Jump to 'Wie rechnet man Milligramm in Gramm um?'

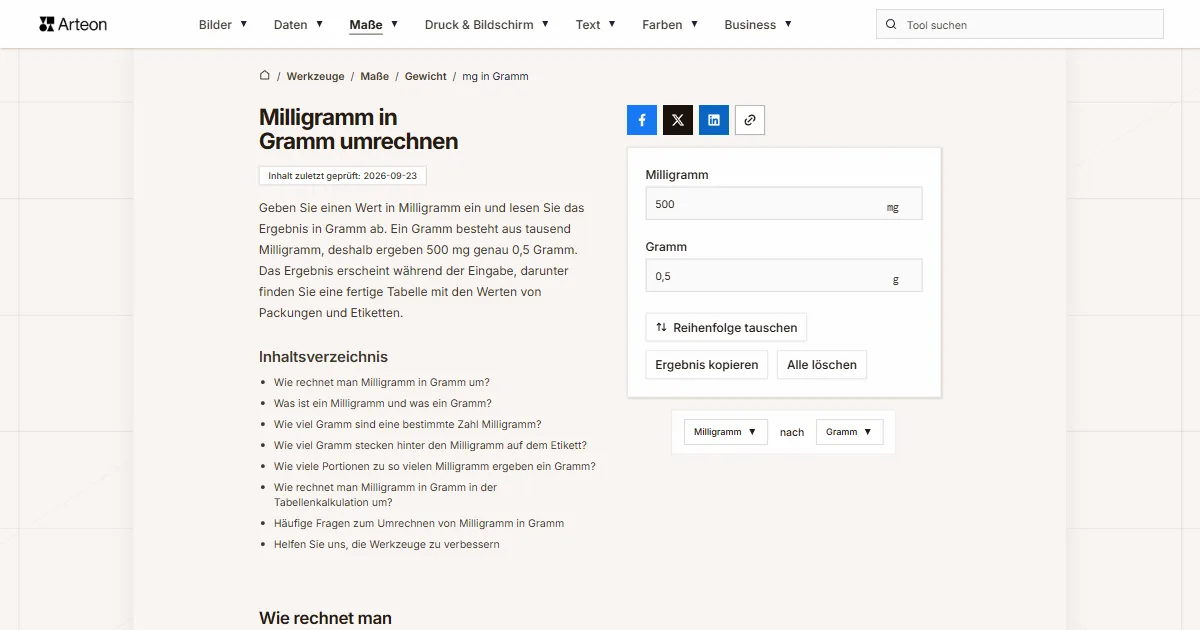coord(382,382)
